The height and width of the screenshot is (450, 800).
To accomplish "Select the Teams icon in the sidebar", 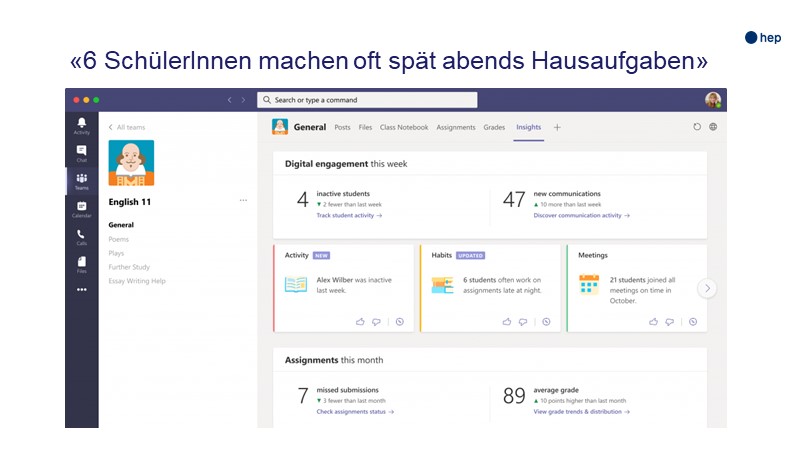I will coord(82,181).
